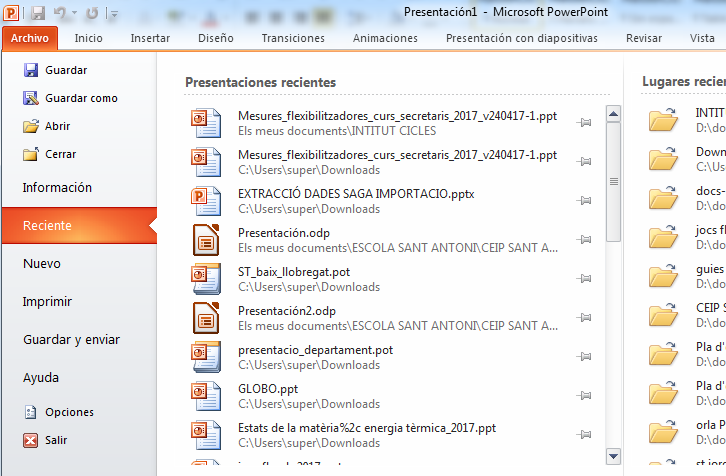Image resolution: width=726 pixels, height=476 pixels.
Task: Pin Mesures_flexibilitzadores file in Downloads
Action: (584, 162)
